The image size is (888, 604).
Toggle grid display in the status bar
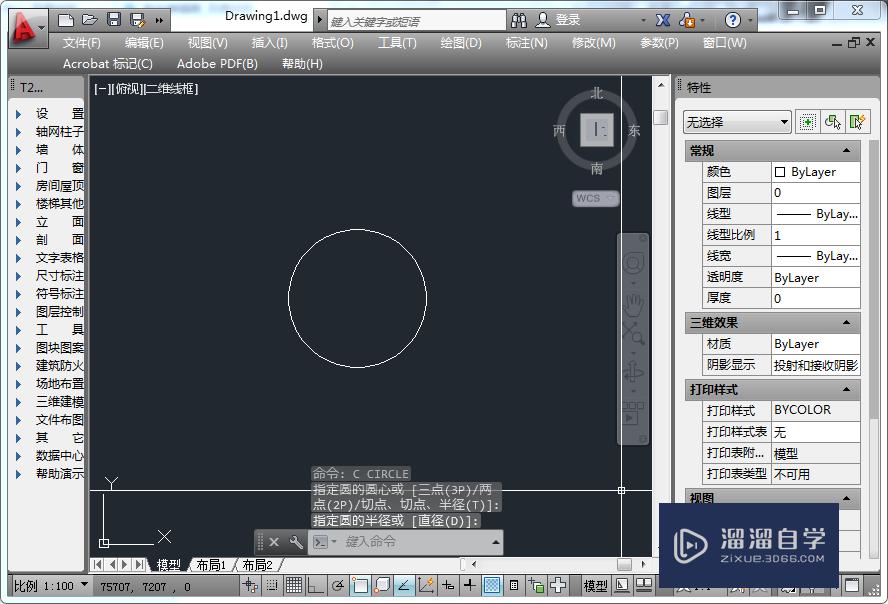295,587
